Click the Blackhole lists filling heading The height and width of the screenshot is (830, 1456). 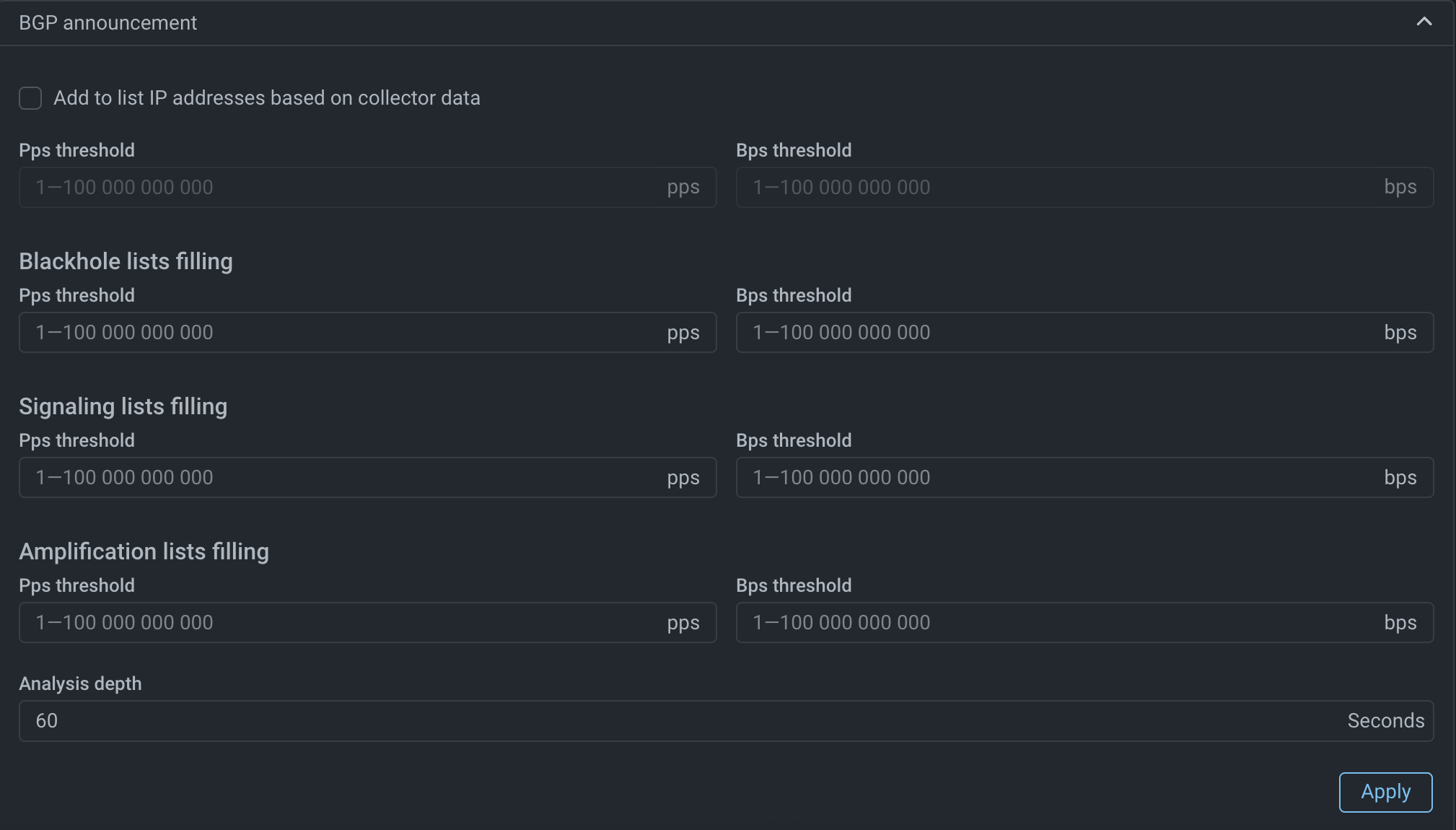click(x=126, y=261)
